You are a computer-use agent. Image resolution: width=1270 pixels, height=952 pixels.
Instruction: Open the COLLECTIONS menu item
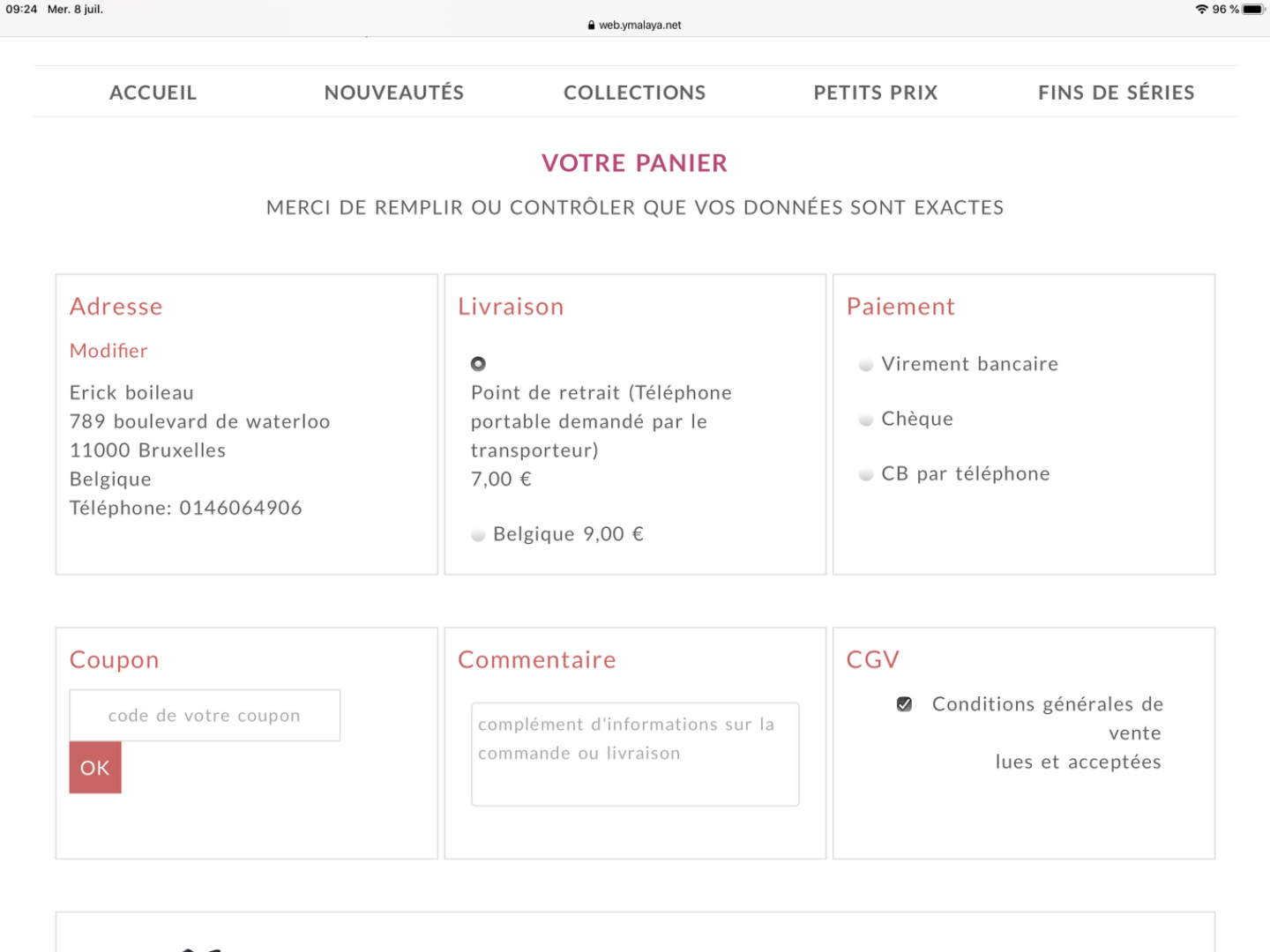tap(635, 93)
